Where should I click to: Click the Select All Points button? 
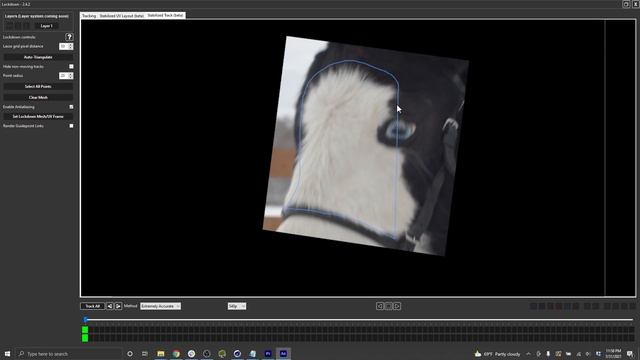38,87
